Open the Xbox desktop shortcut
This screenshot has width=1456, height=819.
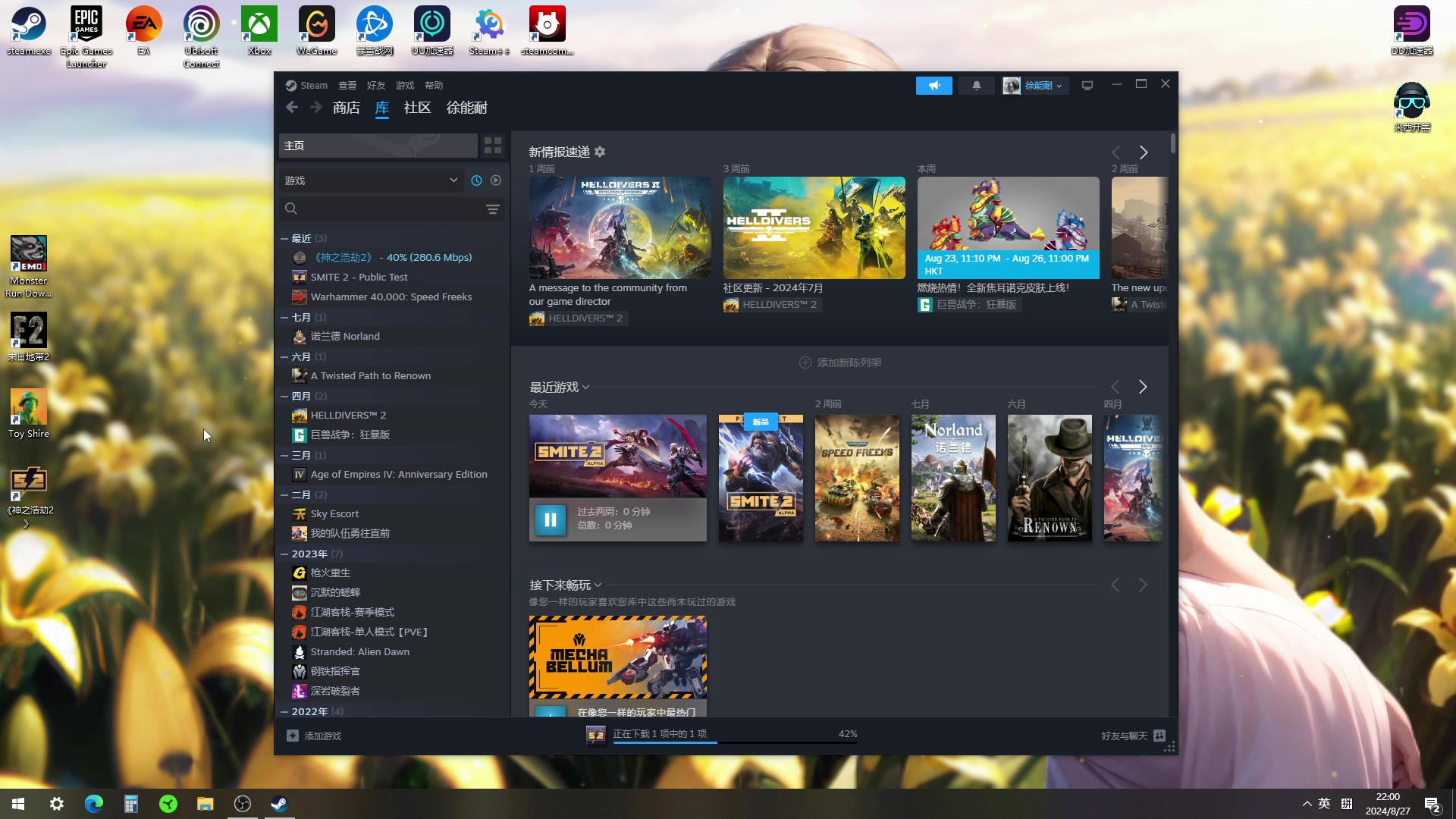(x=259, y=31)
